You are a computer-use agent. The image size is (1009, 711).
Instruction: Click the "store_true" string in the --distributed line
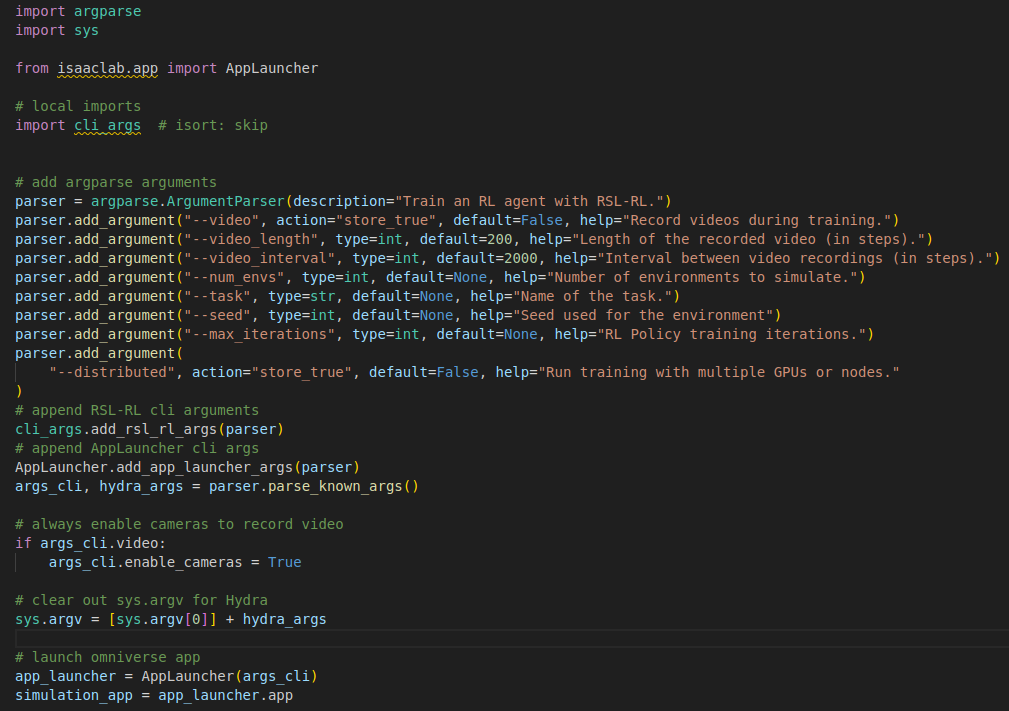pos(302,372)
